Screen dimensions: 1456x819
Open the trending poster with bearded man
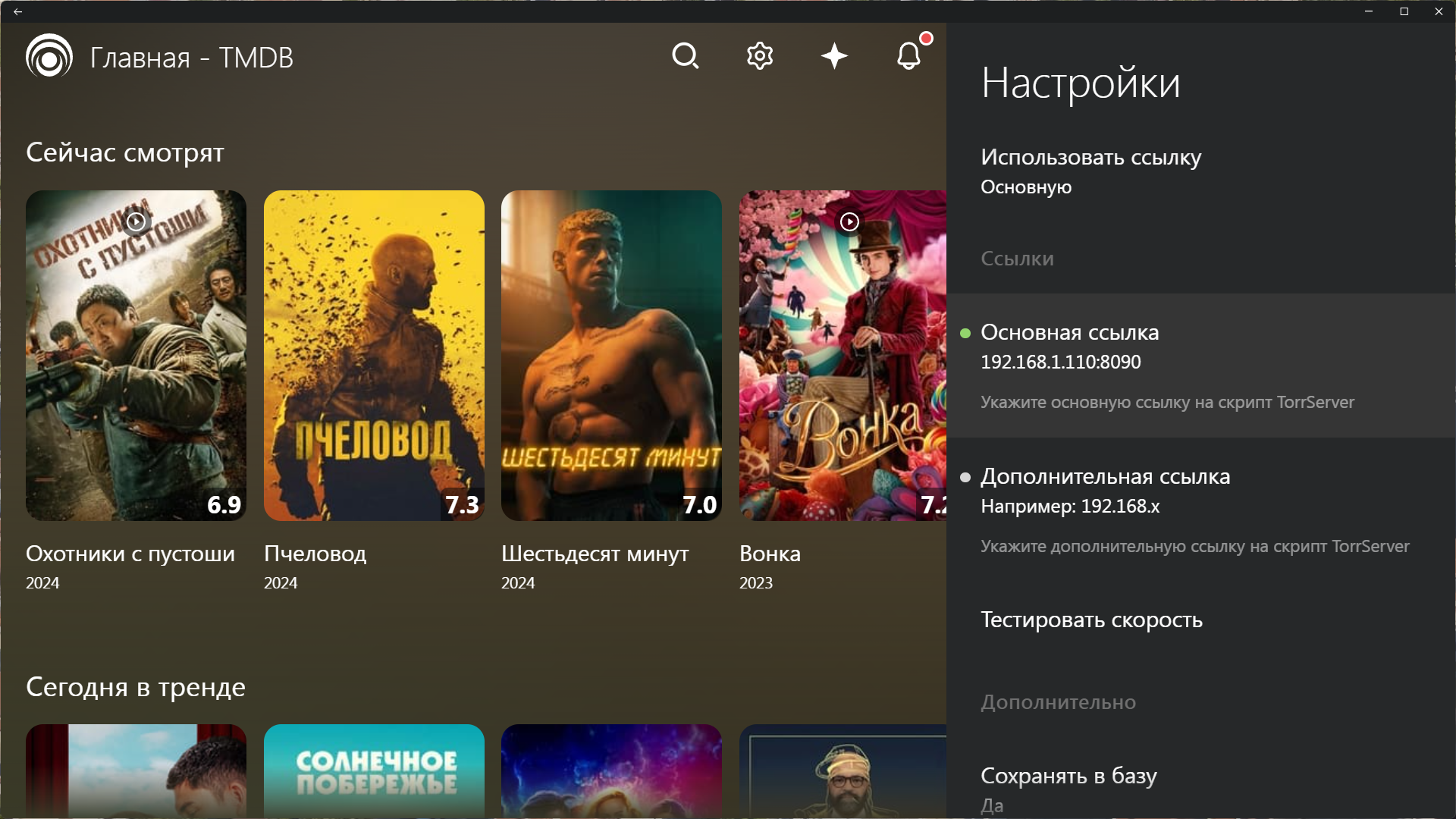coord(843,771)
